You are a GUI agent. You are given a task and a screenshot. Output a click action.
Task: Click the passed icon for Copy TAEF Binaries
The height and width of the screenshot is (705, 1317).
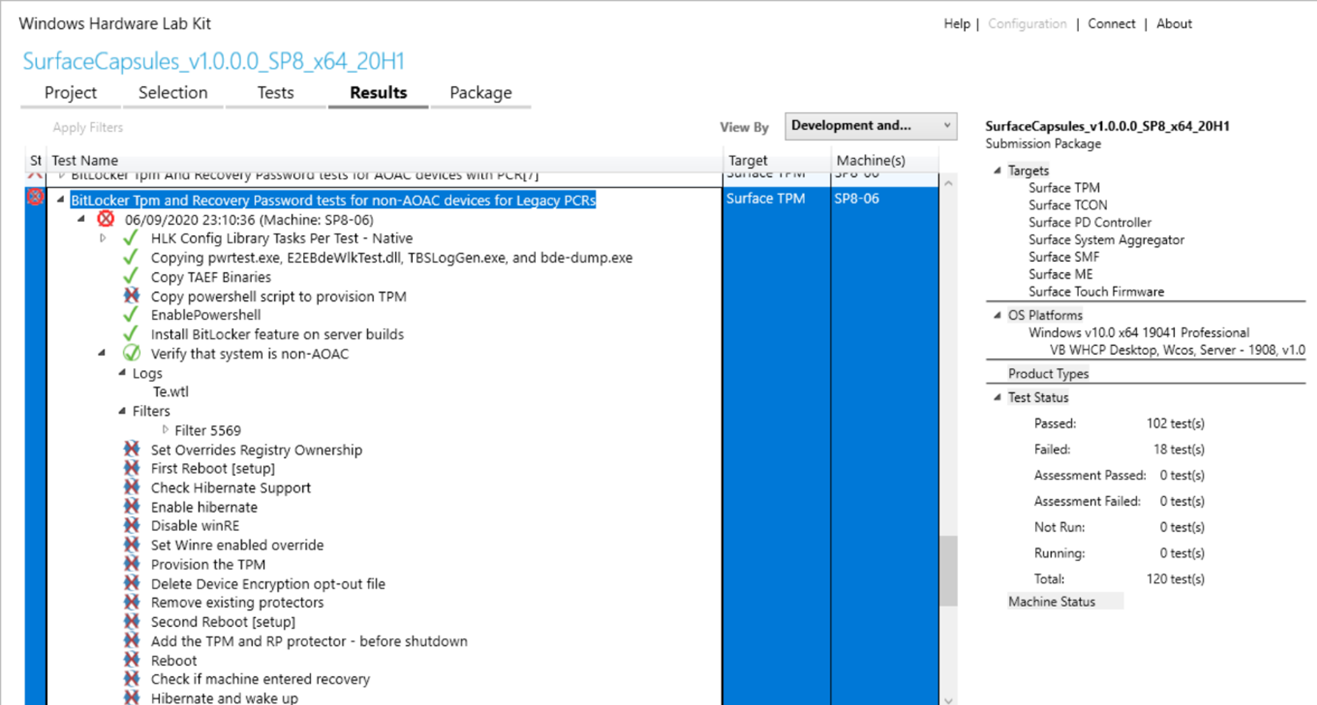pyautogui.click(x=130, y=277)
